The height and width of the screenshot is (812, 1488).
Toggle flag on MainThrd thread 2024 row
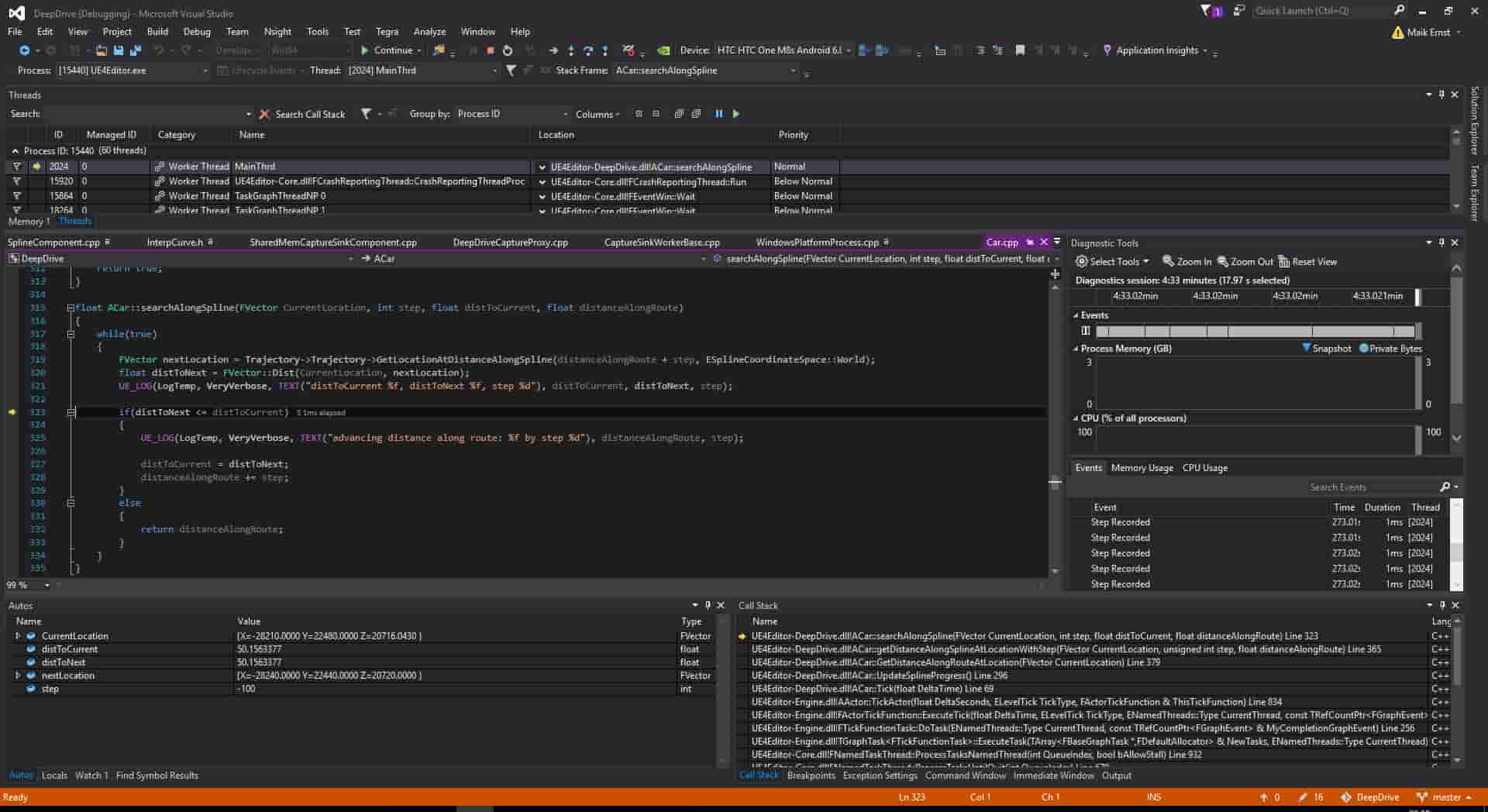pos(16,167)
